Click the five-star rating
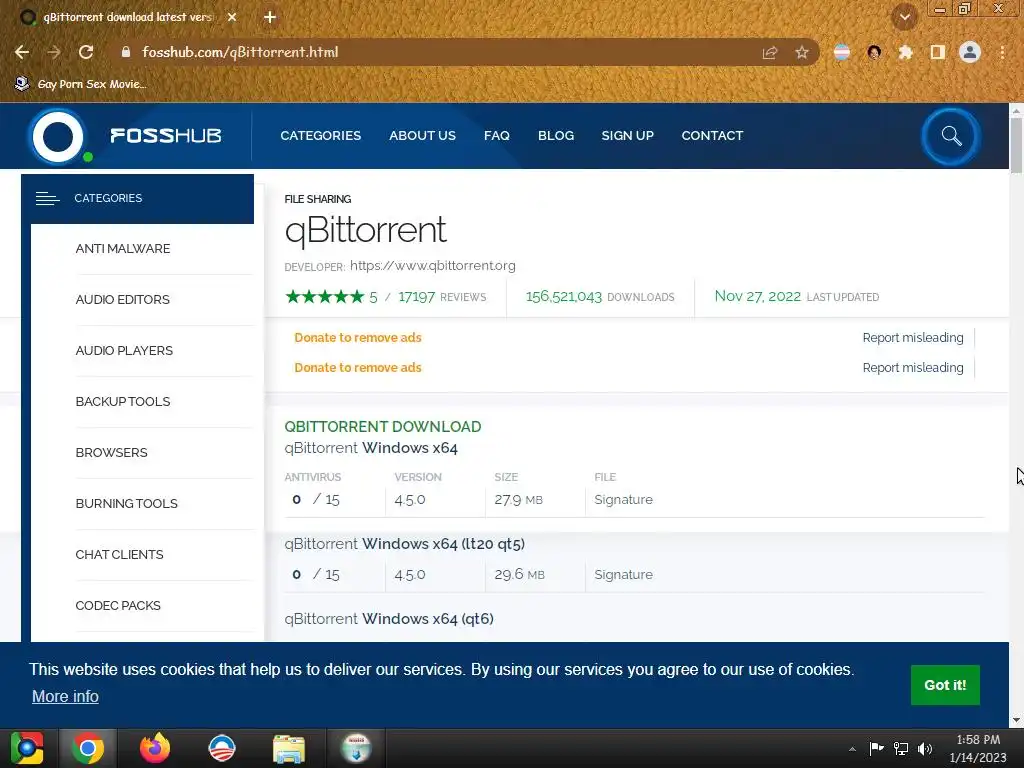The image size is (1024, 768). click(x=325, y=297)
